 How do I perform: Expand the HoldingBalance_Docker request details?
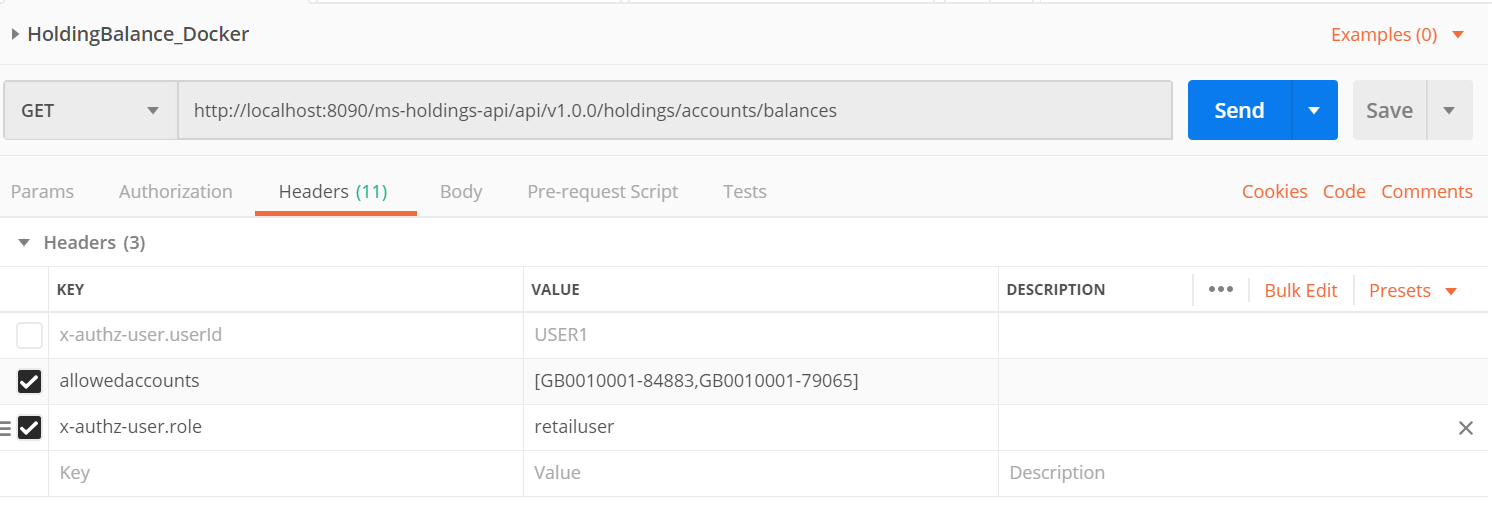(x=15, y=34)
